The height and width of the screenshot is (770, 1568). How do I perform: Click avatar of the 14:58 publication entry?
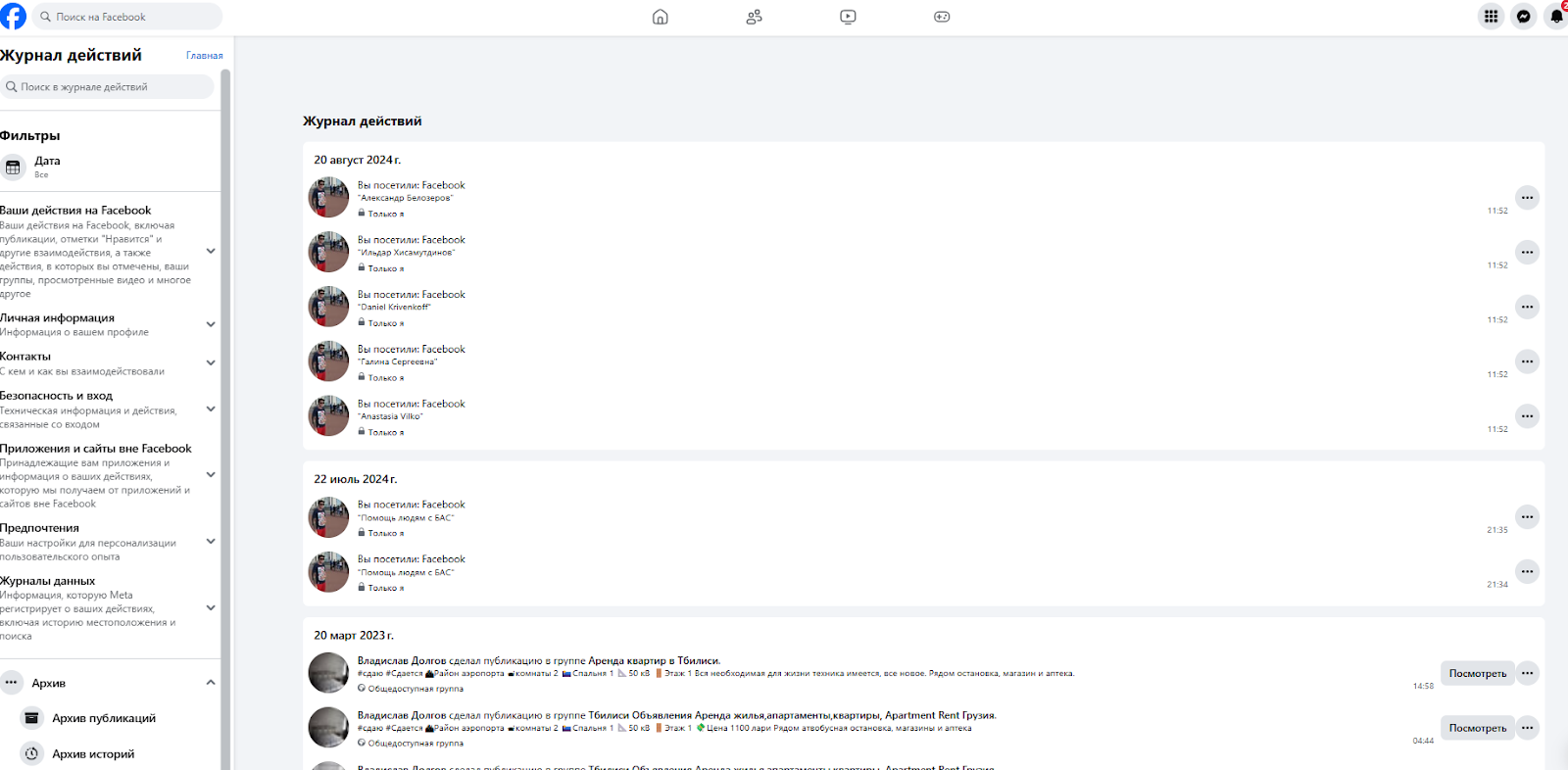[x=328, y=673]
